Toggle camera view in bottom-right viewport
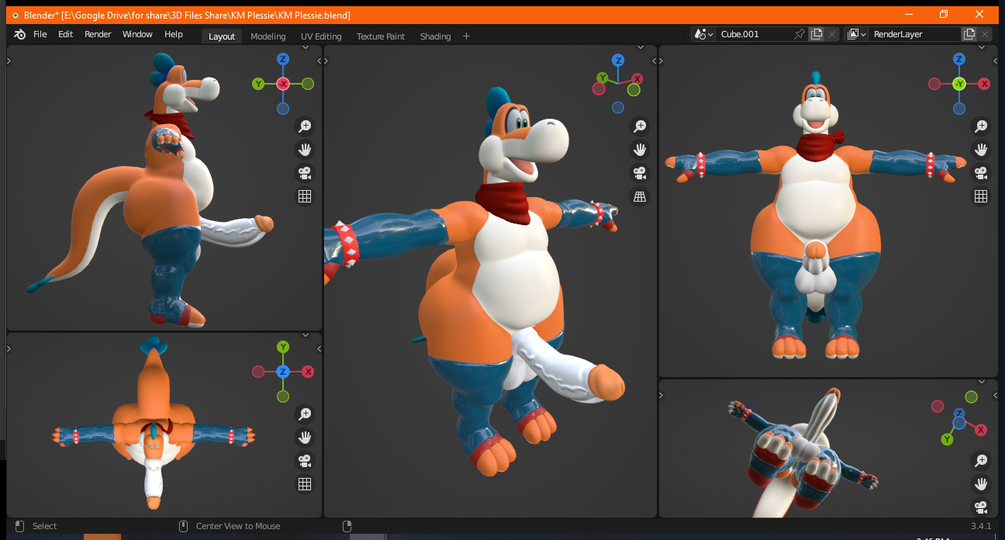Image resolution: width=1005 pixels, height=540 pixels. tap(981, 507)
